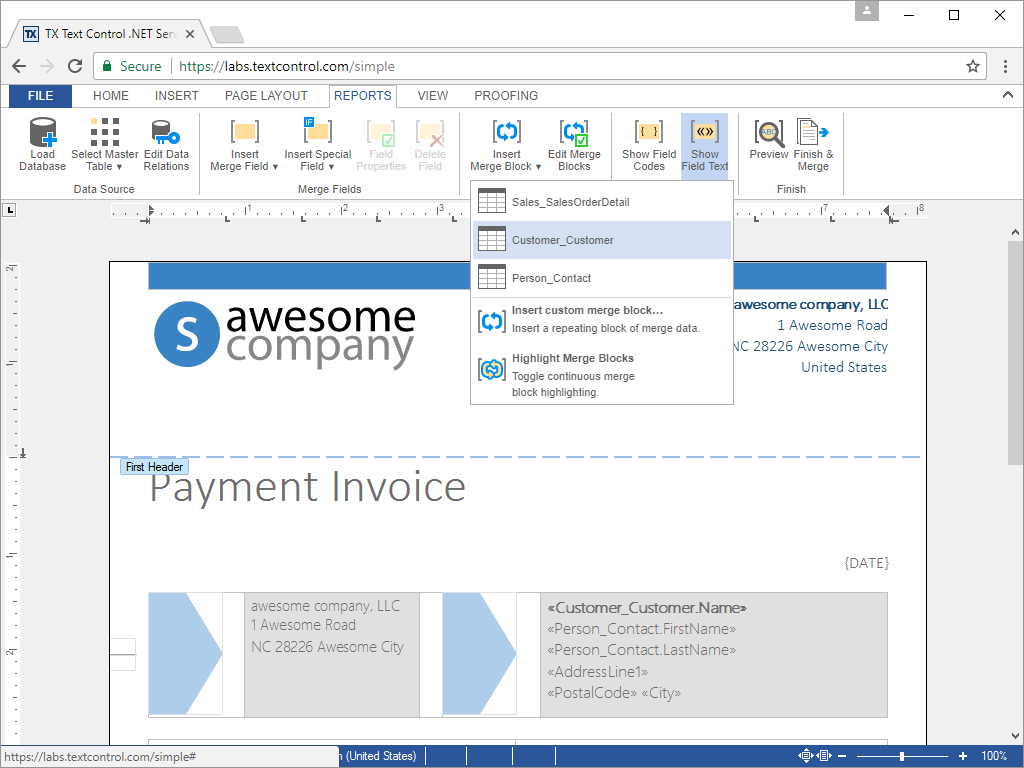Click the scrollbar up arrow

pyautogui.click(x=1015, y=232)
